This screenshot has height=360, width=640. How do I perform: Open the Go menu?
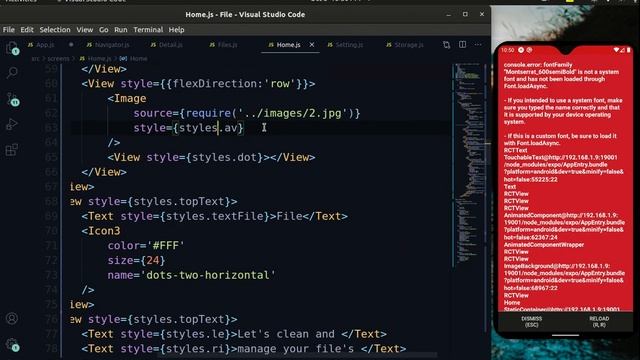[x=104, y=30]
